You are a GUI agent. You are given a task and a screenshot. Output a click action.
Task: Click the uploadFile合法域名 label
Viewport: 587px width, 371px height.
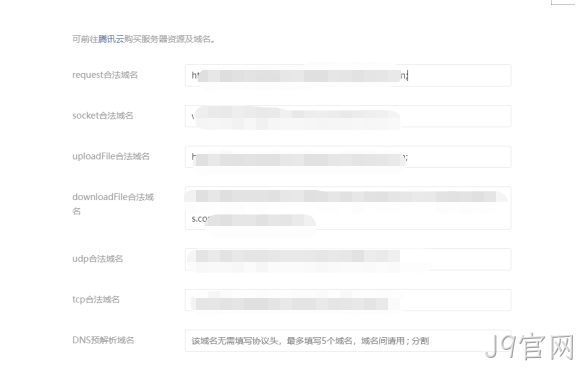[111, 156]
